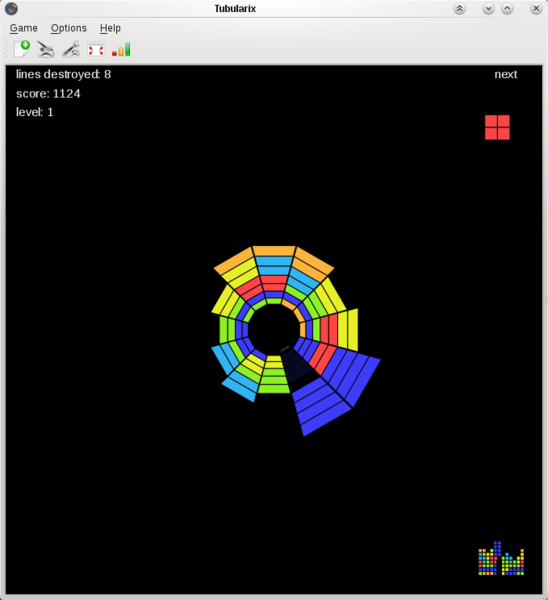Toggle fullscreen with the red arrows icon
Viewport: 548px width, 600px height.
click(96, 50)
